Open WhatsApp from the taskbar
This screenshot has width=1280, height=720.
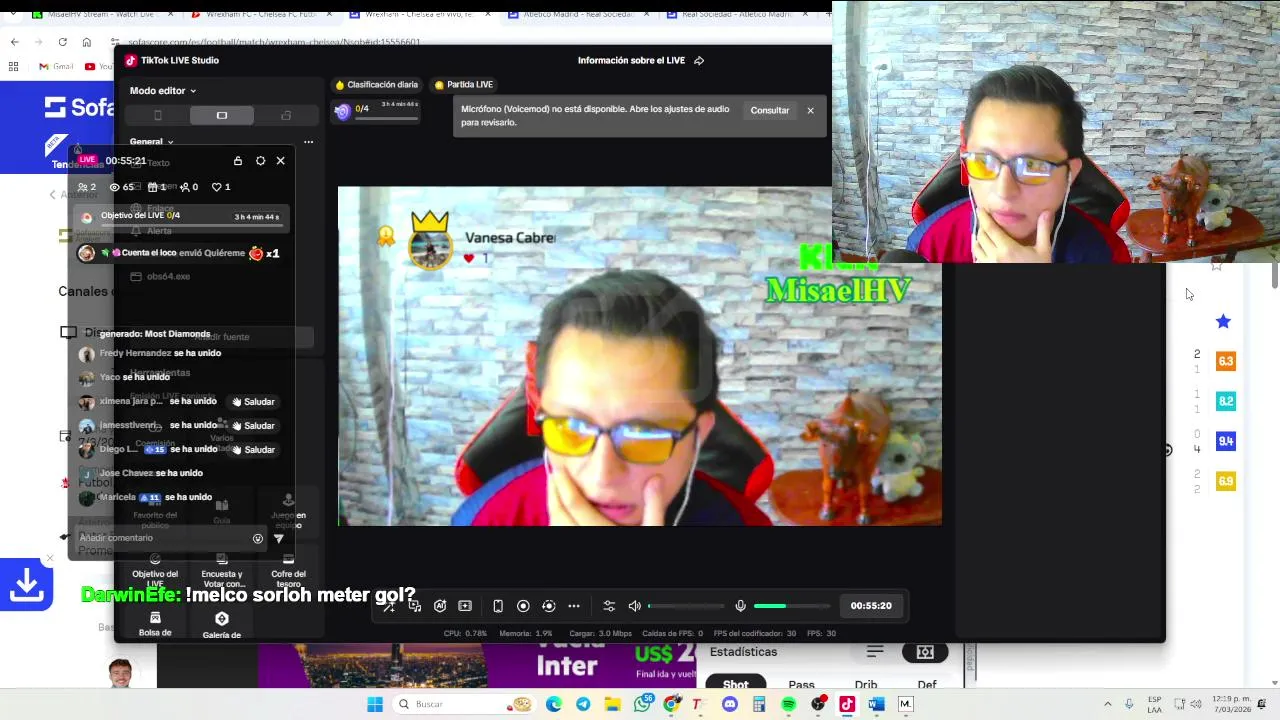pyautogui.click(x=643, y=704)
